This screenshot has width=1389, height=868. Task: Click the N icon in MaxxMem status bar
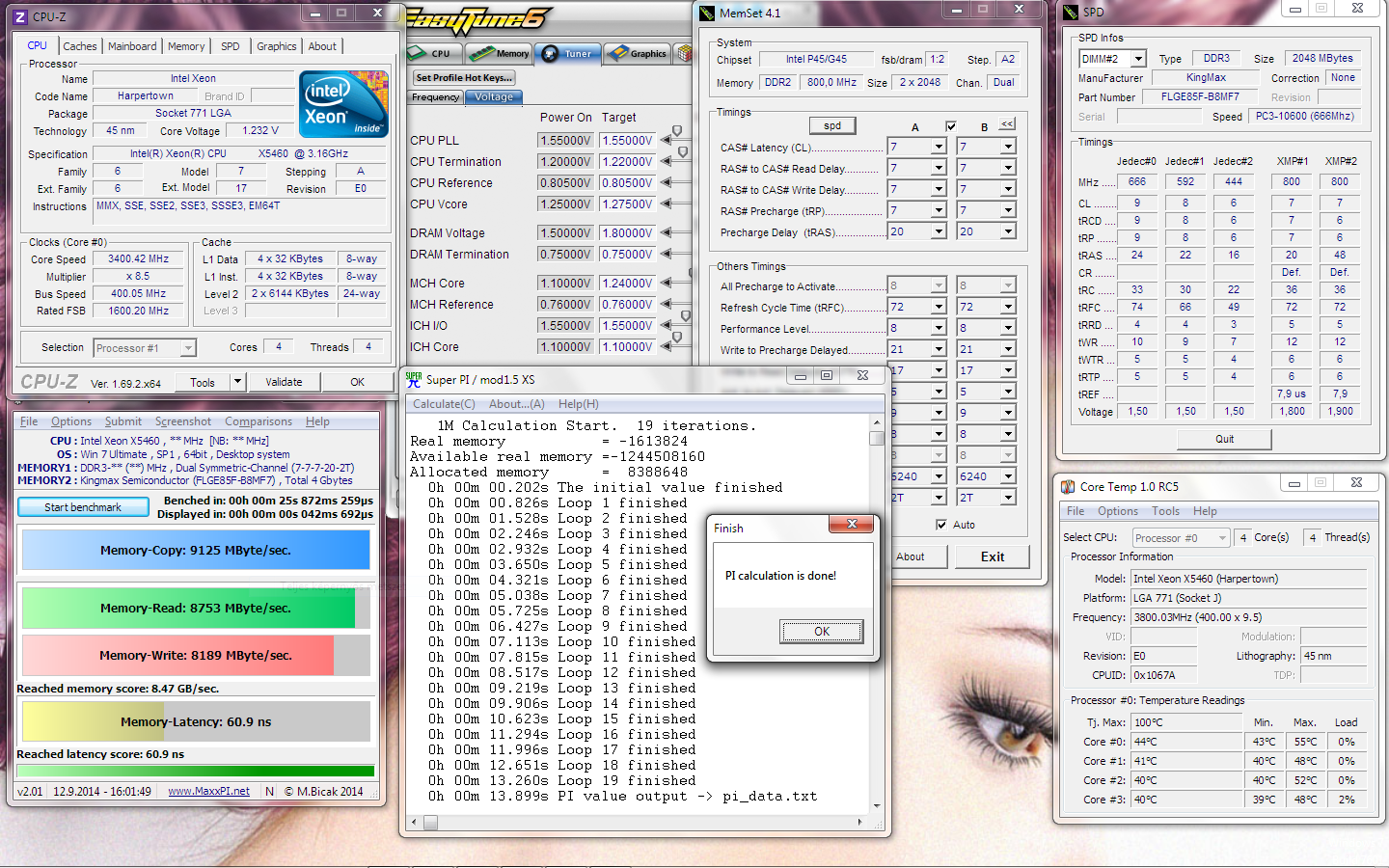coord(269,791)
